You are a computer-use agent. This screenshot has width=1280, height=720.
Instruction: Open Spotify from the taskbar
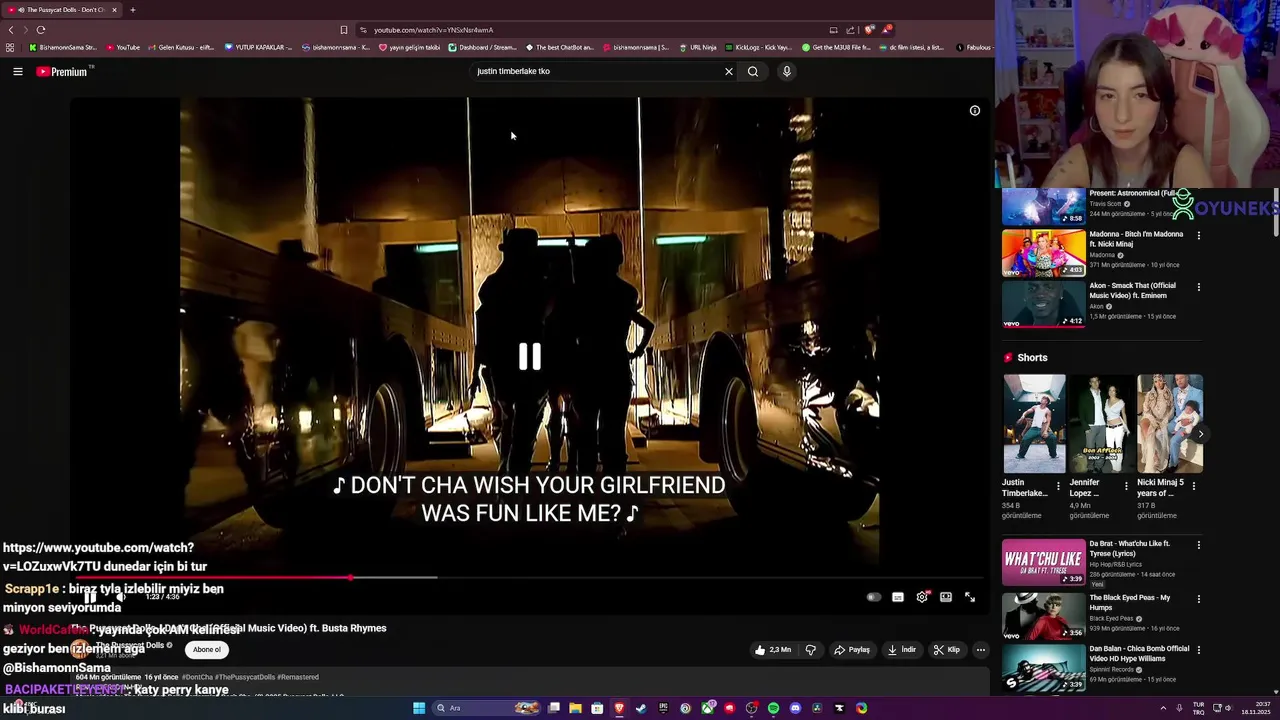tap(773, 708)
